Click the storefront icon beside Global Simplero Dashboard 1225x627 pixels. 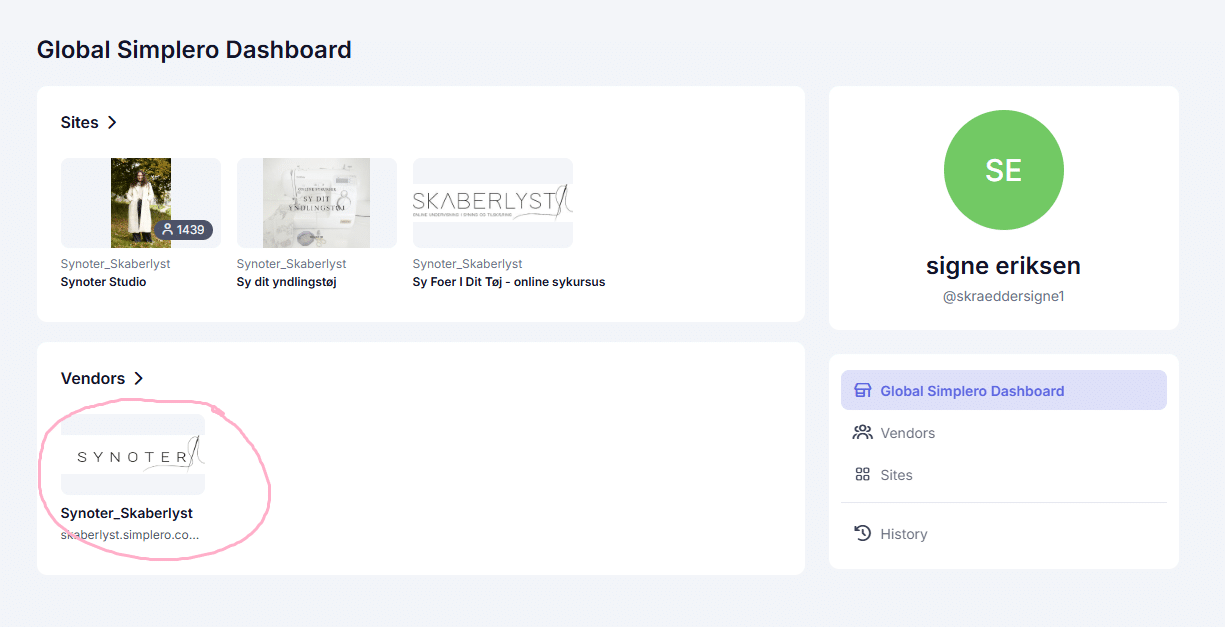pos(862,391)
